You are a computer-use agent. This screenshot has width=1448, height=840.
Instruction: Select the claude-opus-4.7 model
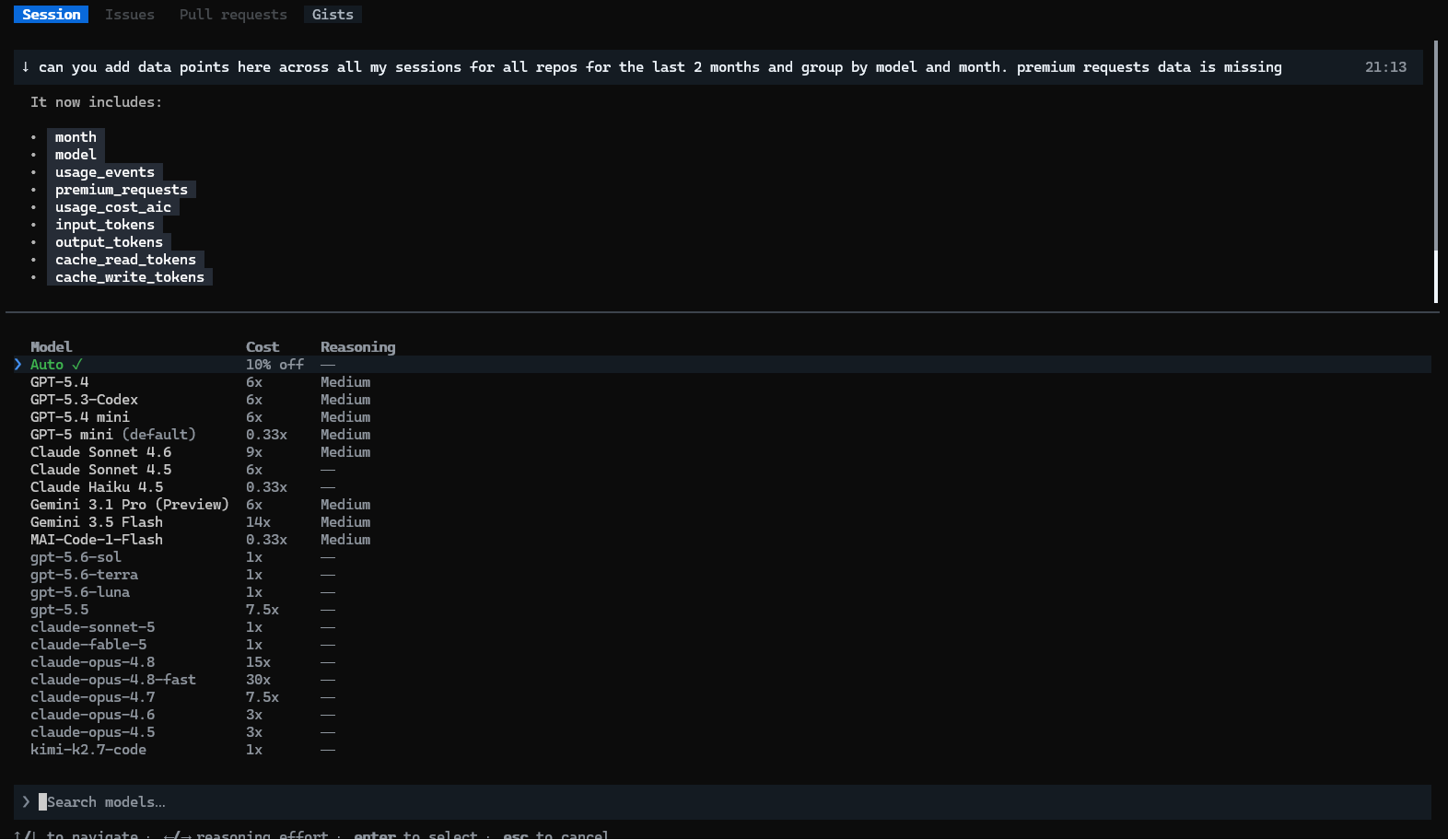92,697
